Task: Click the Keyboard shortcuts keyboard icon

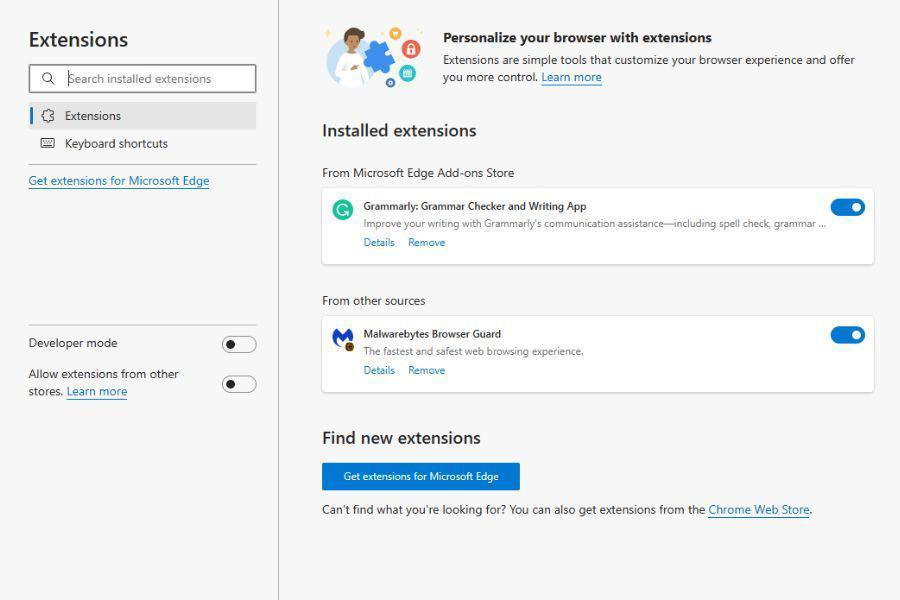Action: tap(48, 143)
